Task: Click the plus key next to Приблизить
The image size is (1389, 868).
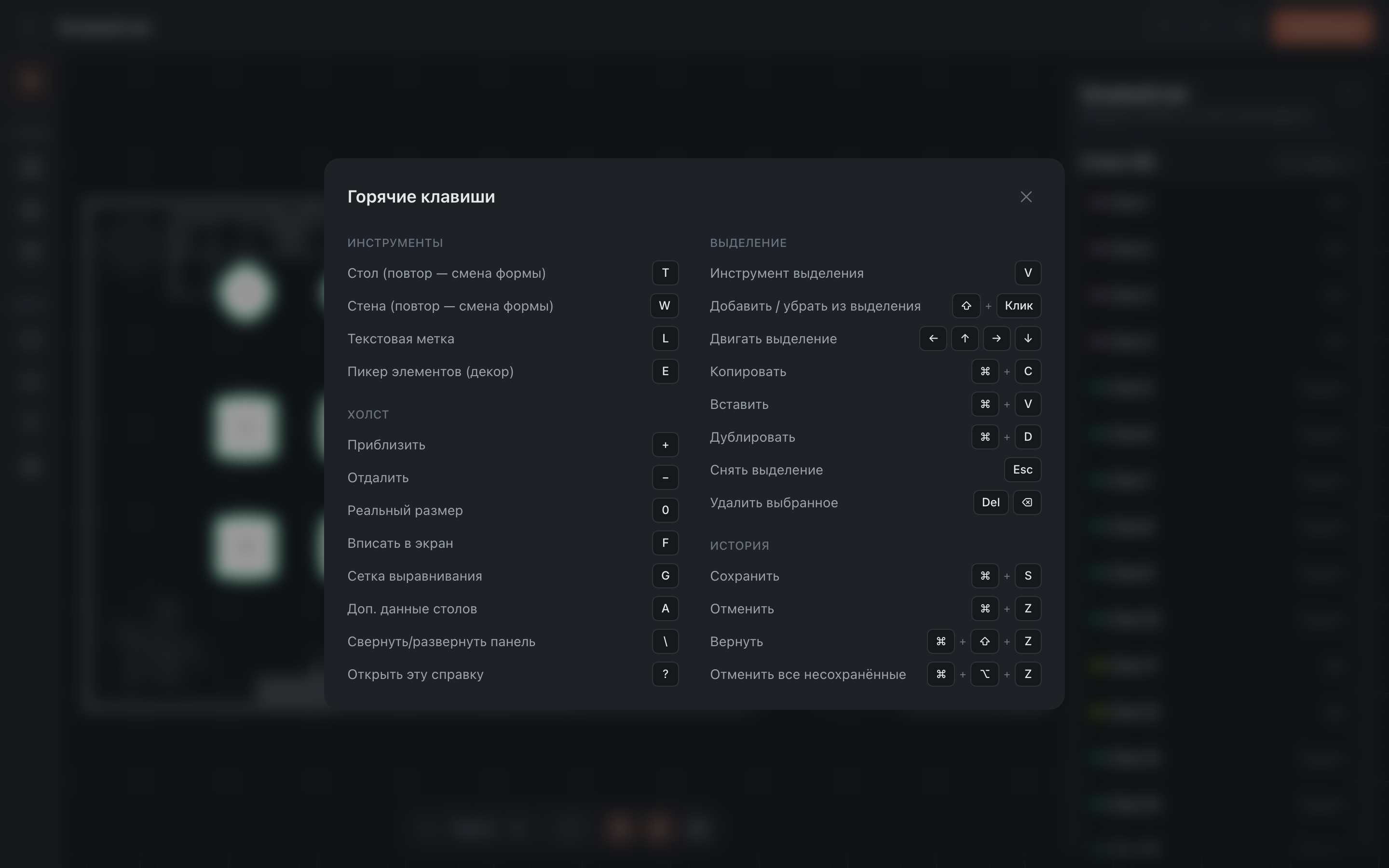Action: click(665, 445)
